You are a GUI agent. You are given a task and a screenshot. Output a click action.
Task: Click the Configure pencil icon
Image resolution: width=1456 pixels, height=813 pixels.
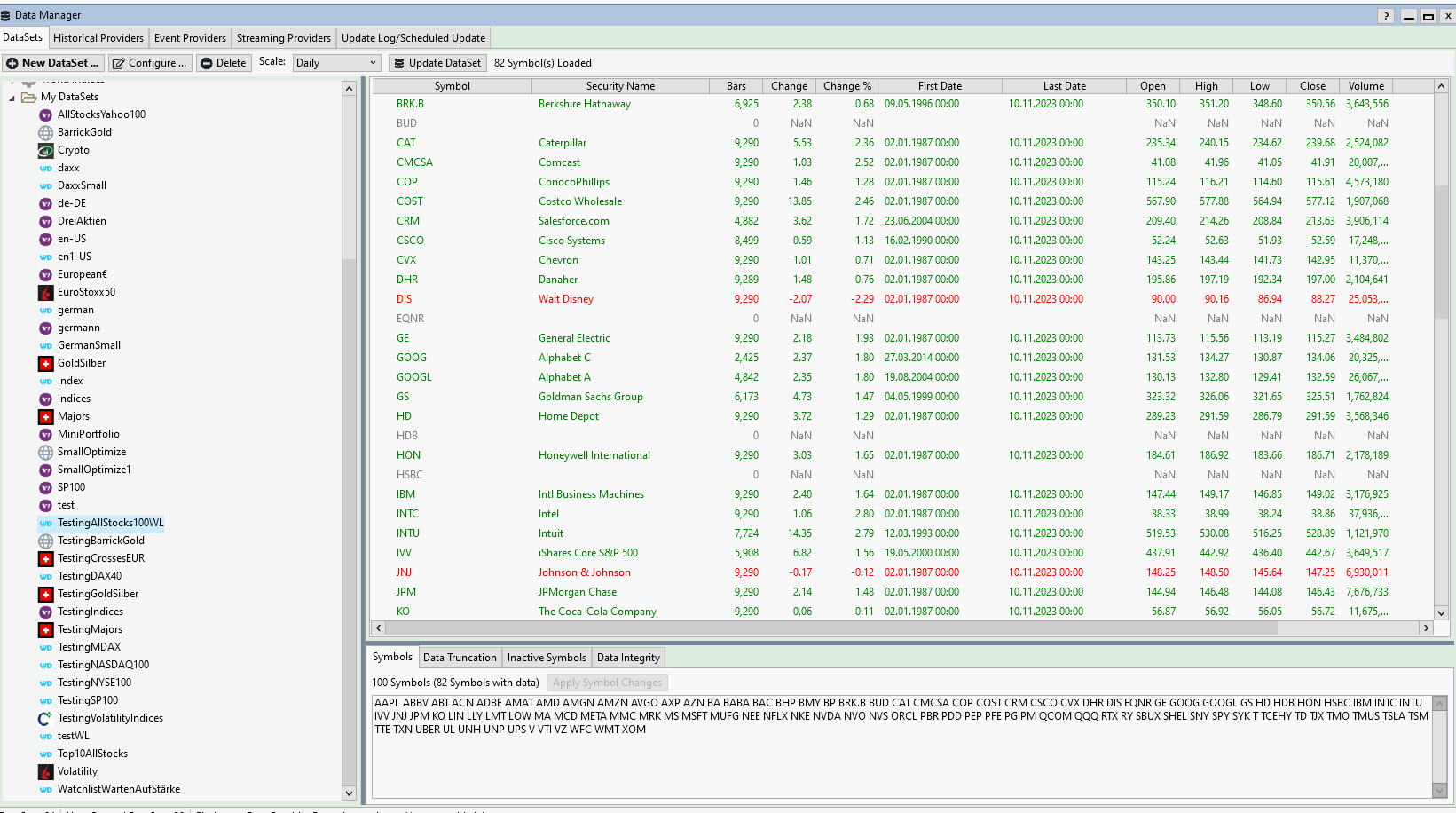[x=118, y=63]
